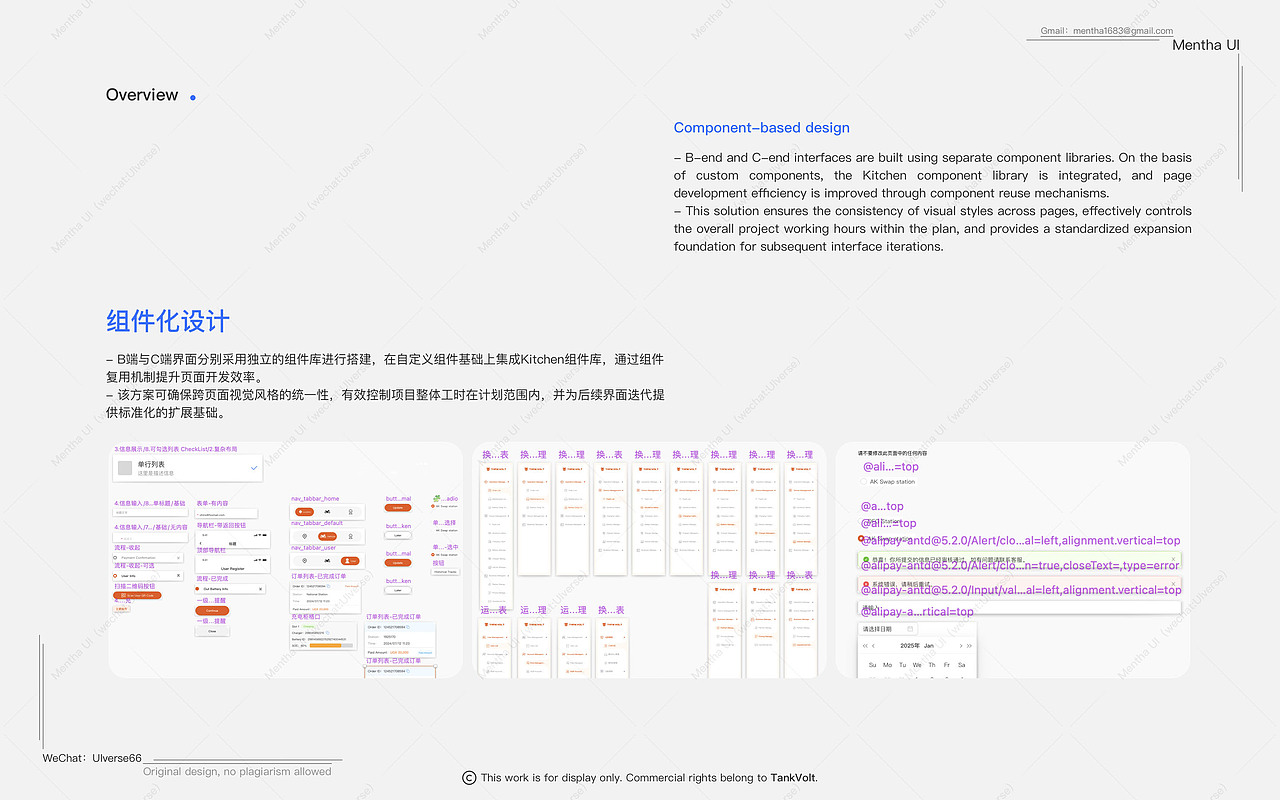Click the green success icon in the alert
The height and width of the screenshot is (800, 1280).
click(x=866, y=559)
